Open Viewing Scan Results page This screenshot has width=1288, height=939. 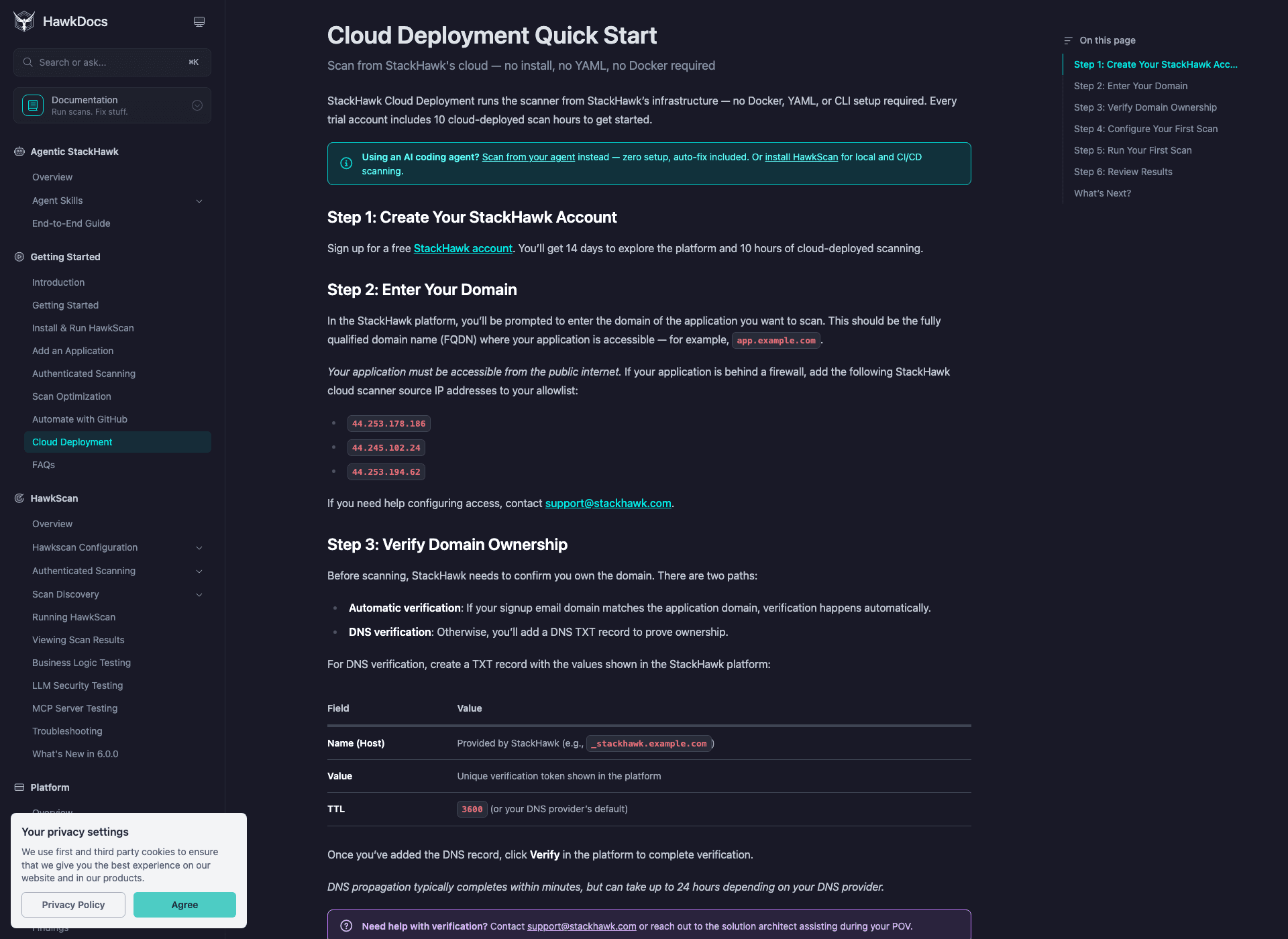(78, 640)
